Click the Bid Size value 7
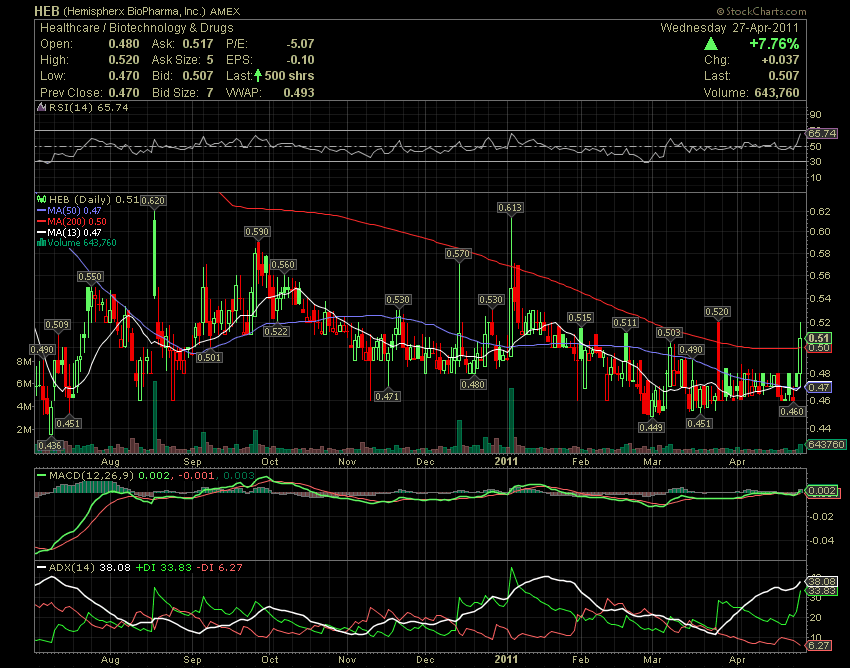Viewport: 850px width, 668px height. click(210, 92)
